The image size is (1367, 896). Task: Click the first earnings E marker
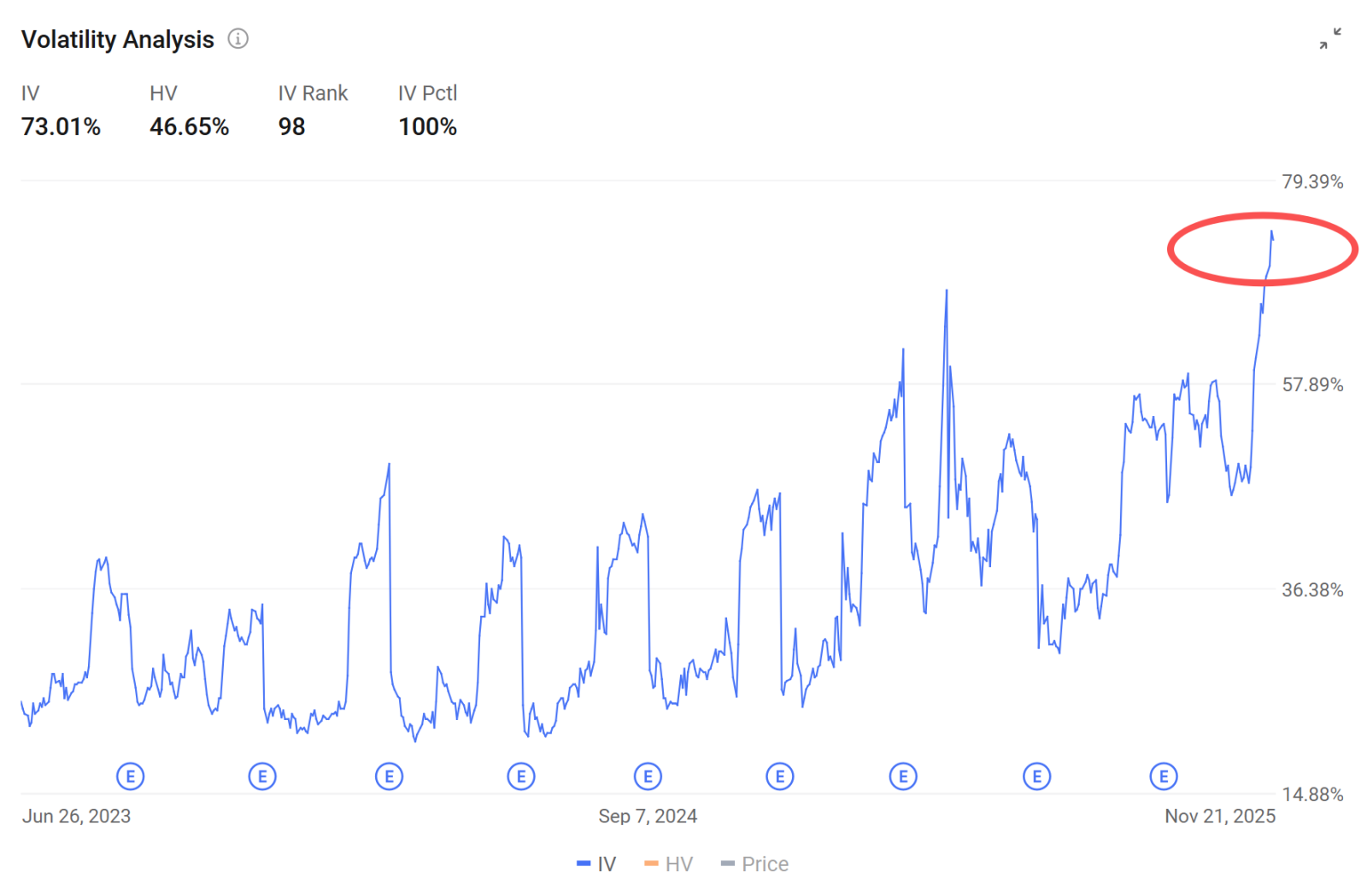point(131,776)
